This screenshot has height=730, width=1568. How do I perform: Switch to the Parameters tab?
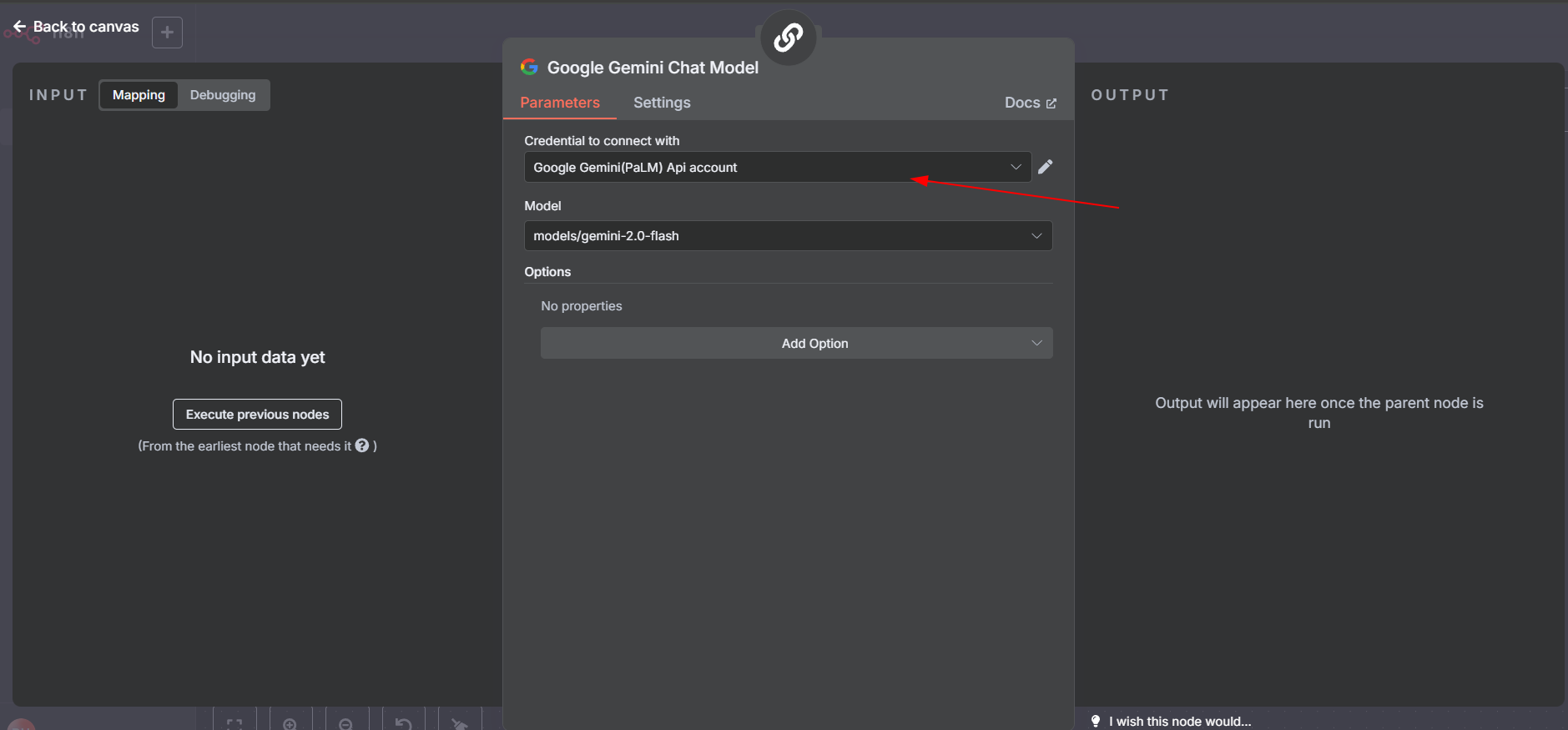(560, 103)
